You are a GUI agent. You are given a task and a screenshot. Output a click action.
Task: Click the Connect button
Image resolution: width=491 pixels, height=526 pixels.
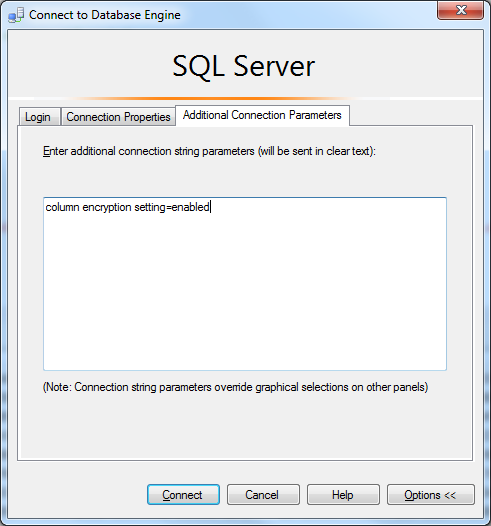pyautogui.click(x=183, y=494)
